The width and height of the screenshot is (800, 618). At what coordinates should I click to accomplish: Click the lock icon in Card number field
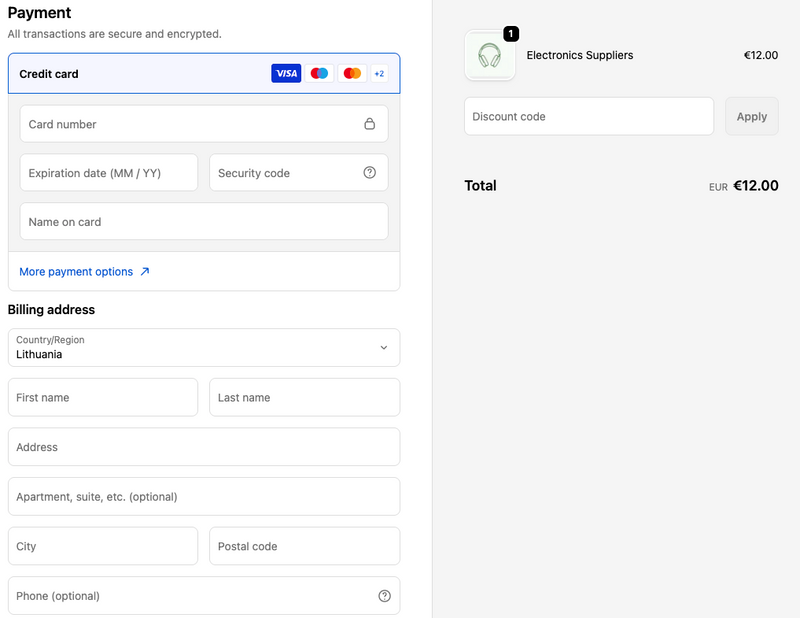pos(369,123)
